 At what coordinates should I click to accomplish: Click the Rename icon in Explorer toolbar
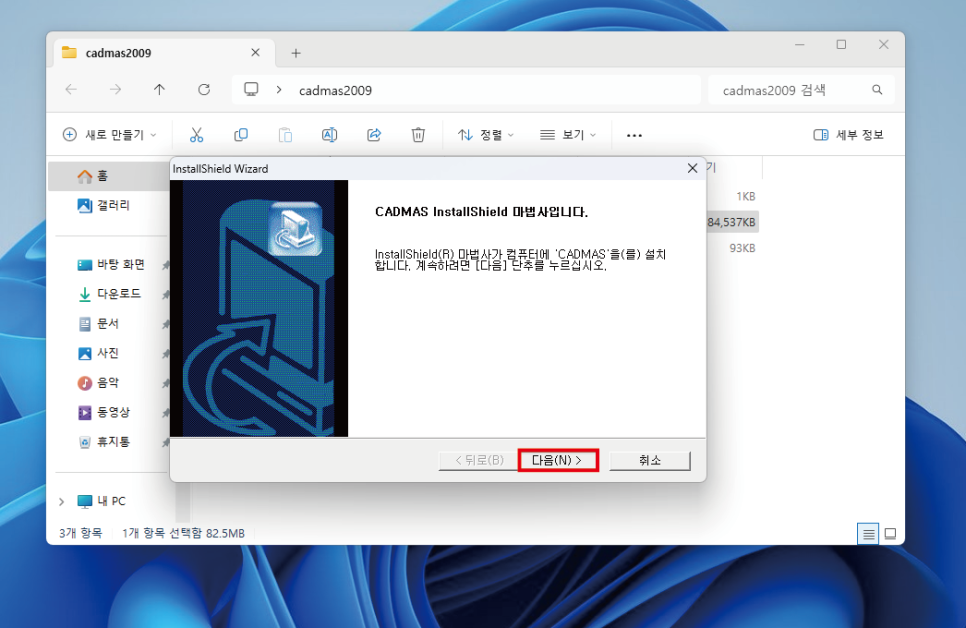(330, 134)
